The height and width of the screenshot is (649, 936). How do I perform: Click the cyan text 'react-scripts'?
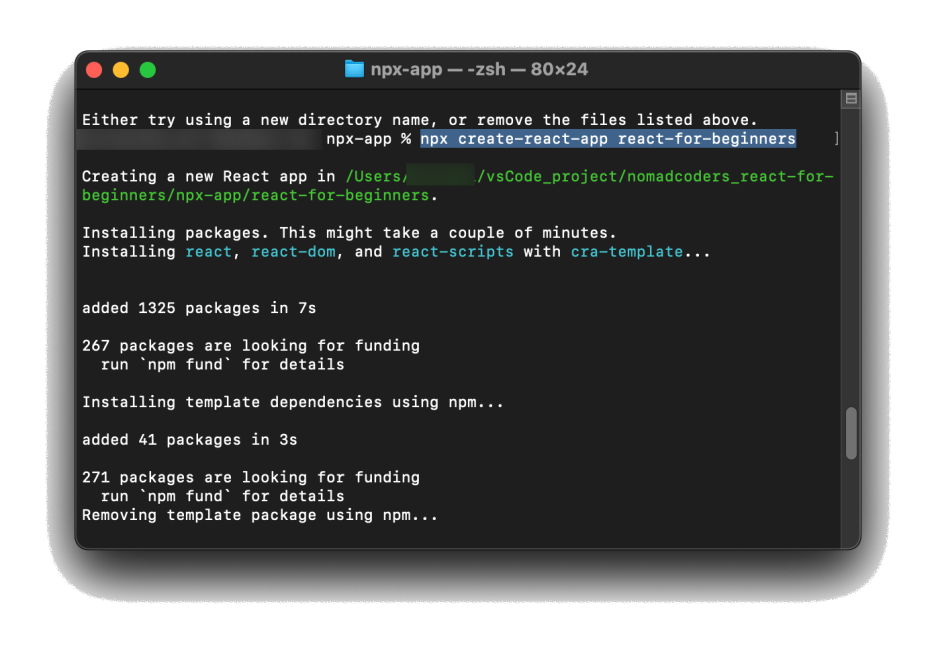coord(452,252)
